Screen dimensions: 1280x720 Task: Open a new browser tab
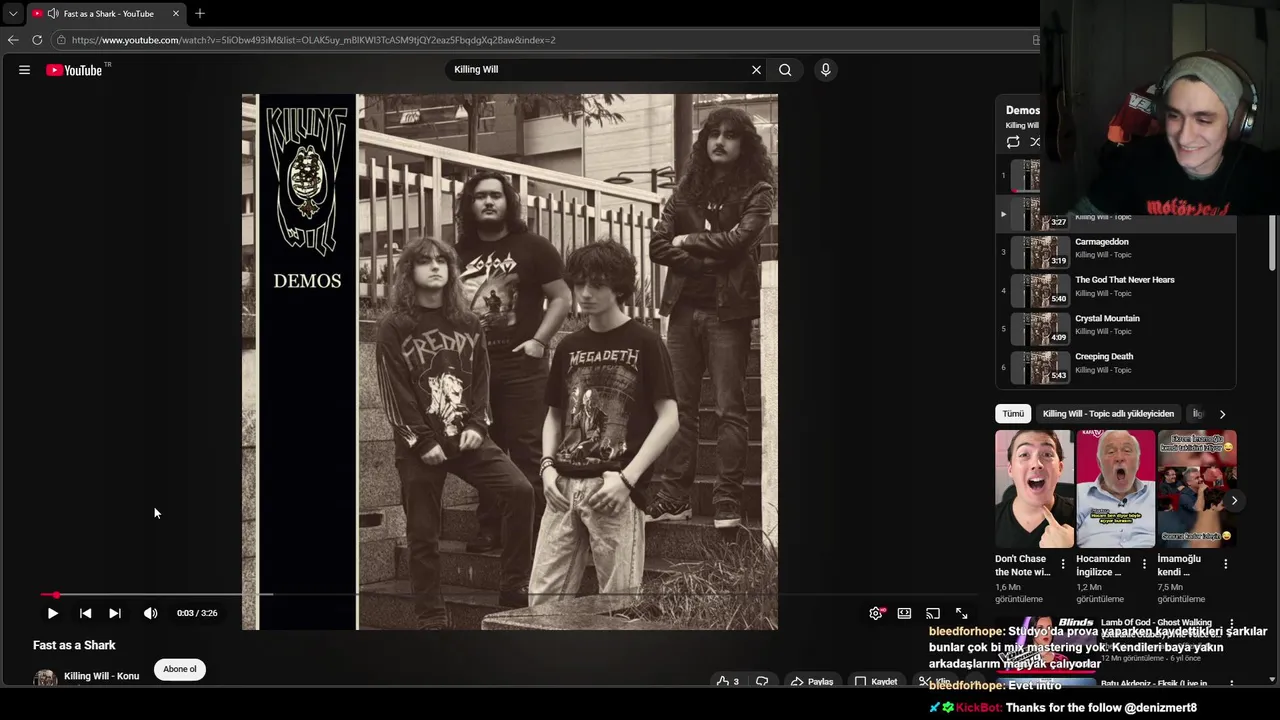click(200, 13)
